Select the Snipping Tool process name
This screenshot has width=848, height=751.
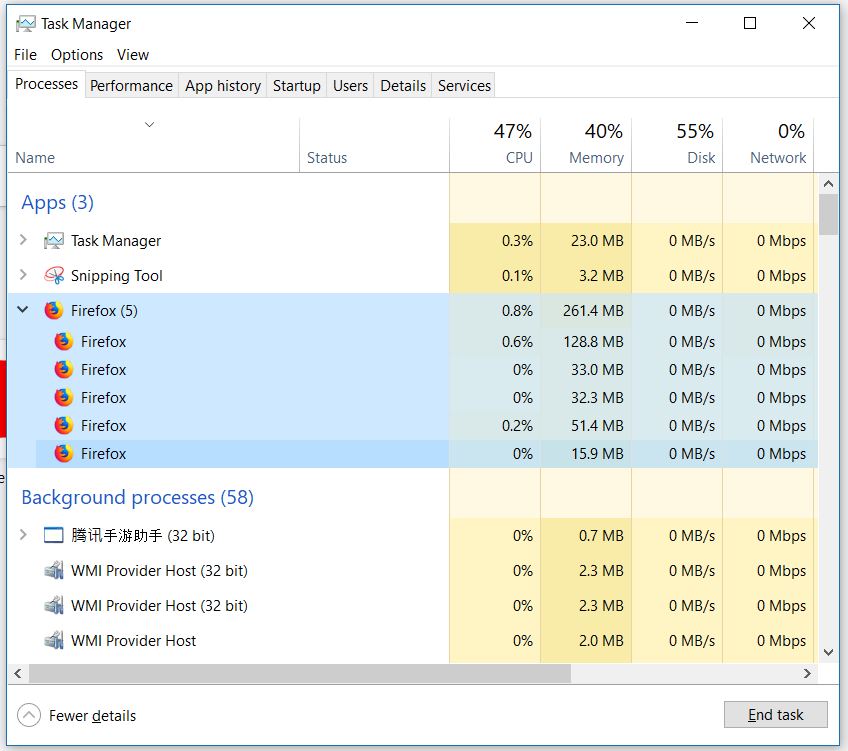pyautogui.click(x=116, y=276)
